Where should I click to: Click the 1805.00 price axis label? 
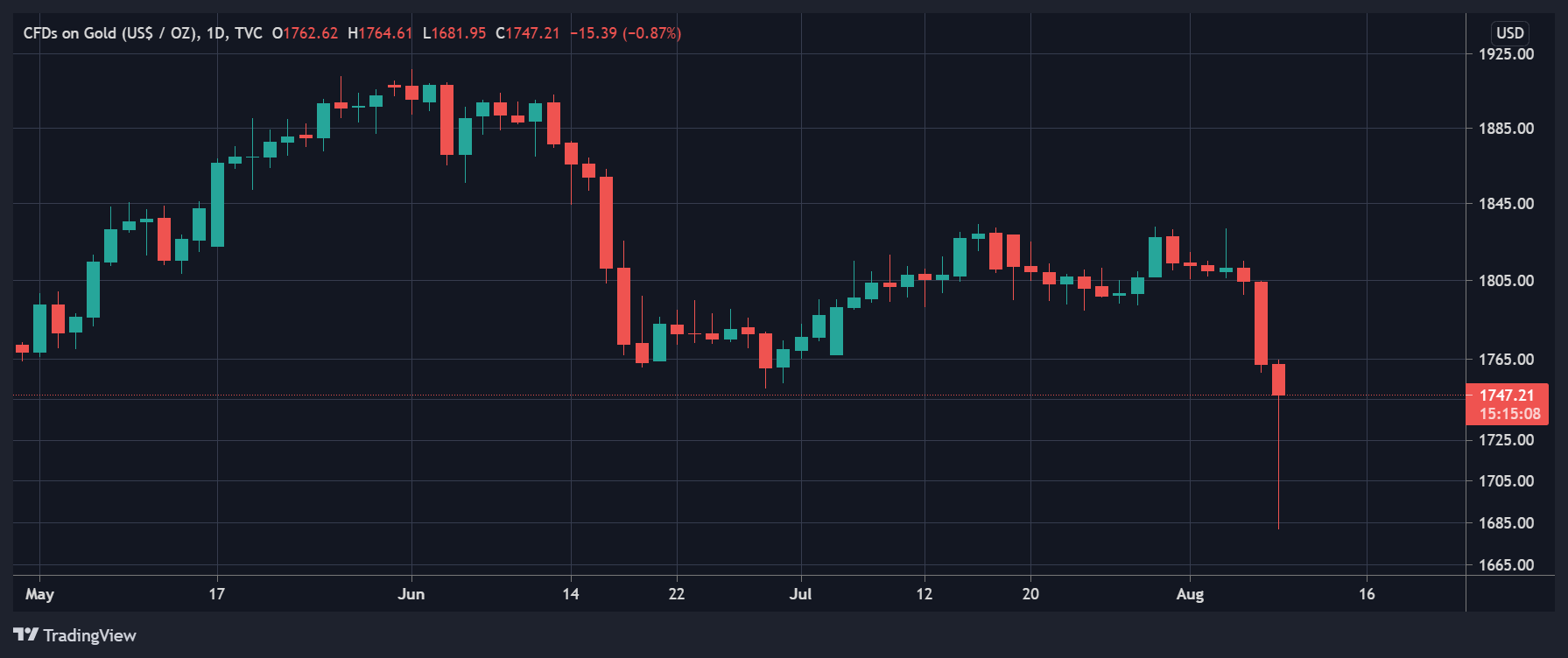pos(1506,281)
